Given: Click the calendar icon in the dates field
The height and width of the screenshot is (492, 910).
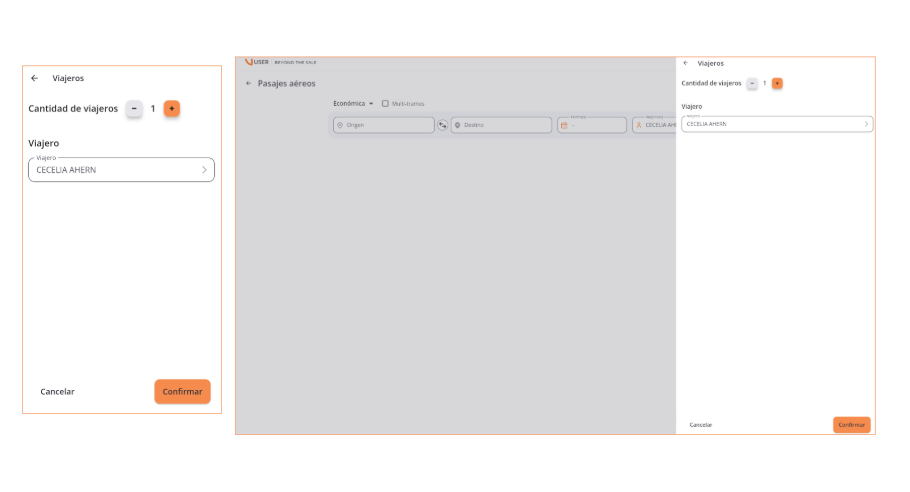Looking at the screenshot, I should coord(564,126).
